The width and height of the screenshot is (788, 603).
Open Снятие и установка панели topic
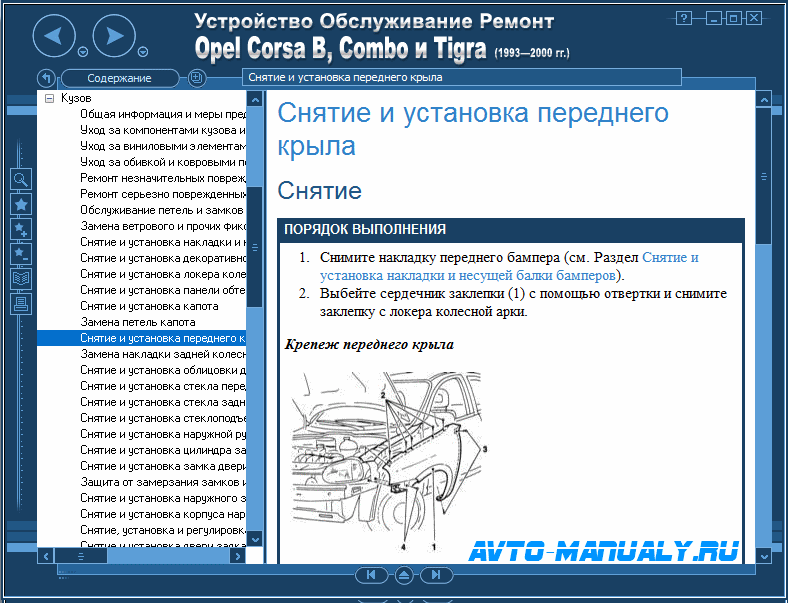(x=163, y=290)
